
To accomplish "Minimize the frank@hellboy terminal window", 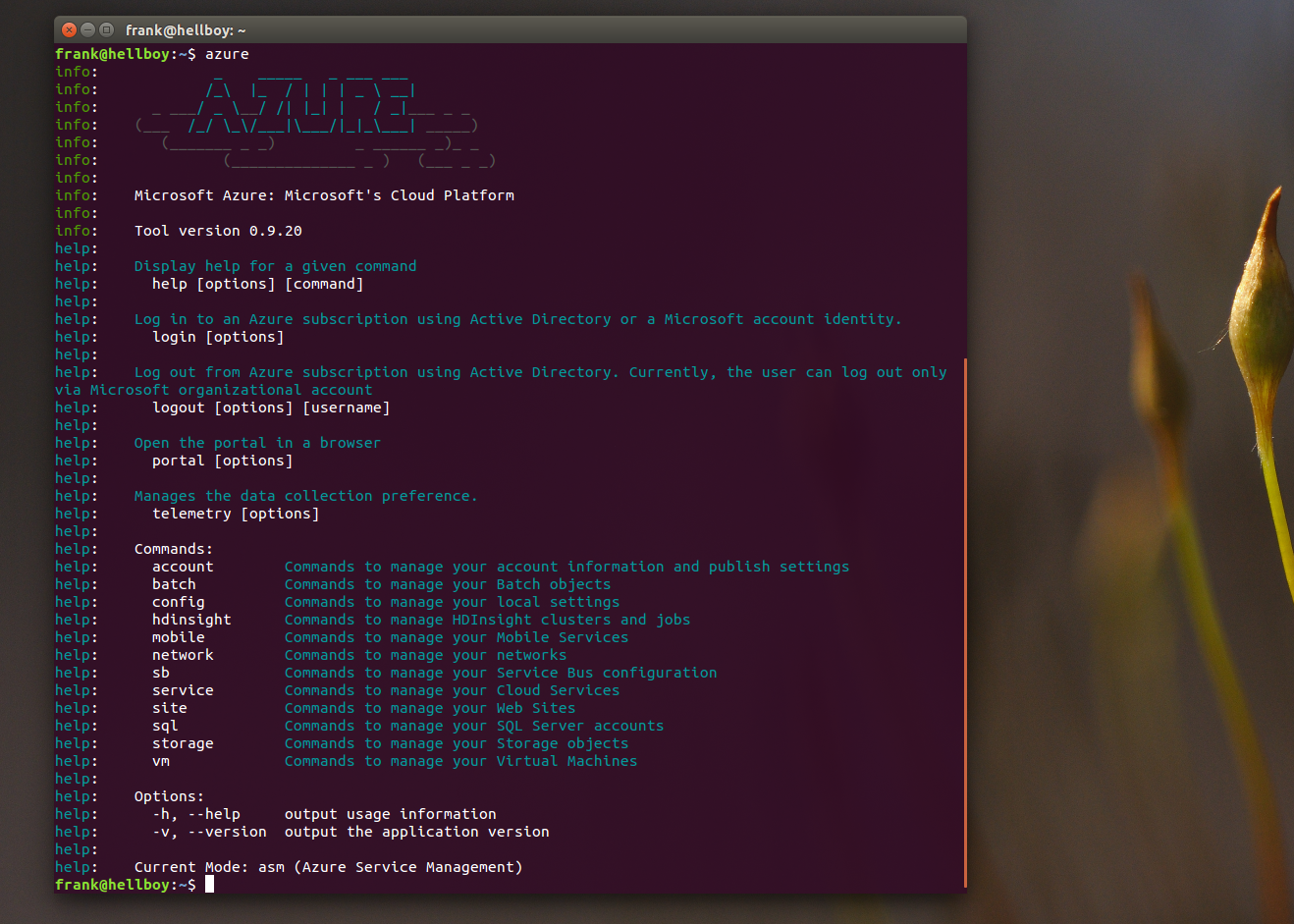I will [87, 29].
